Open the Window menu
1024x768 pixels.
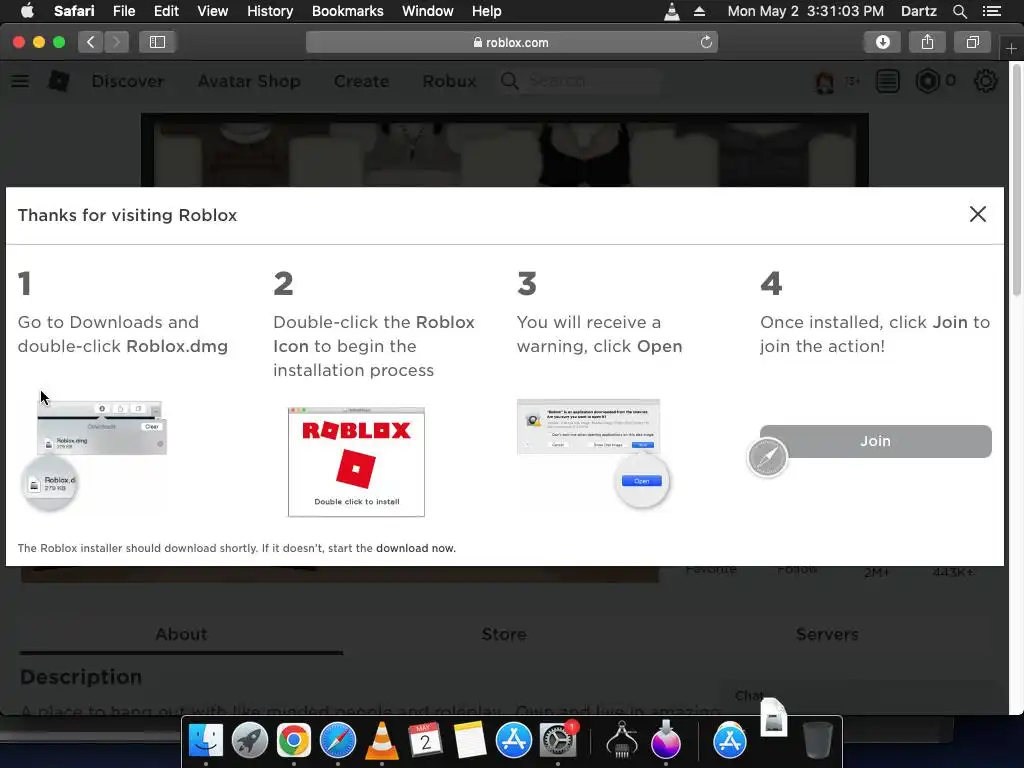point(428,11)
